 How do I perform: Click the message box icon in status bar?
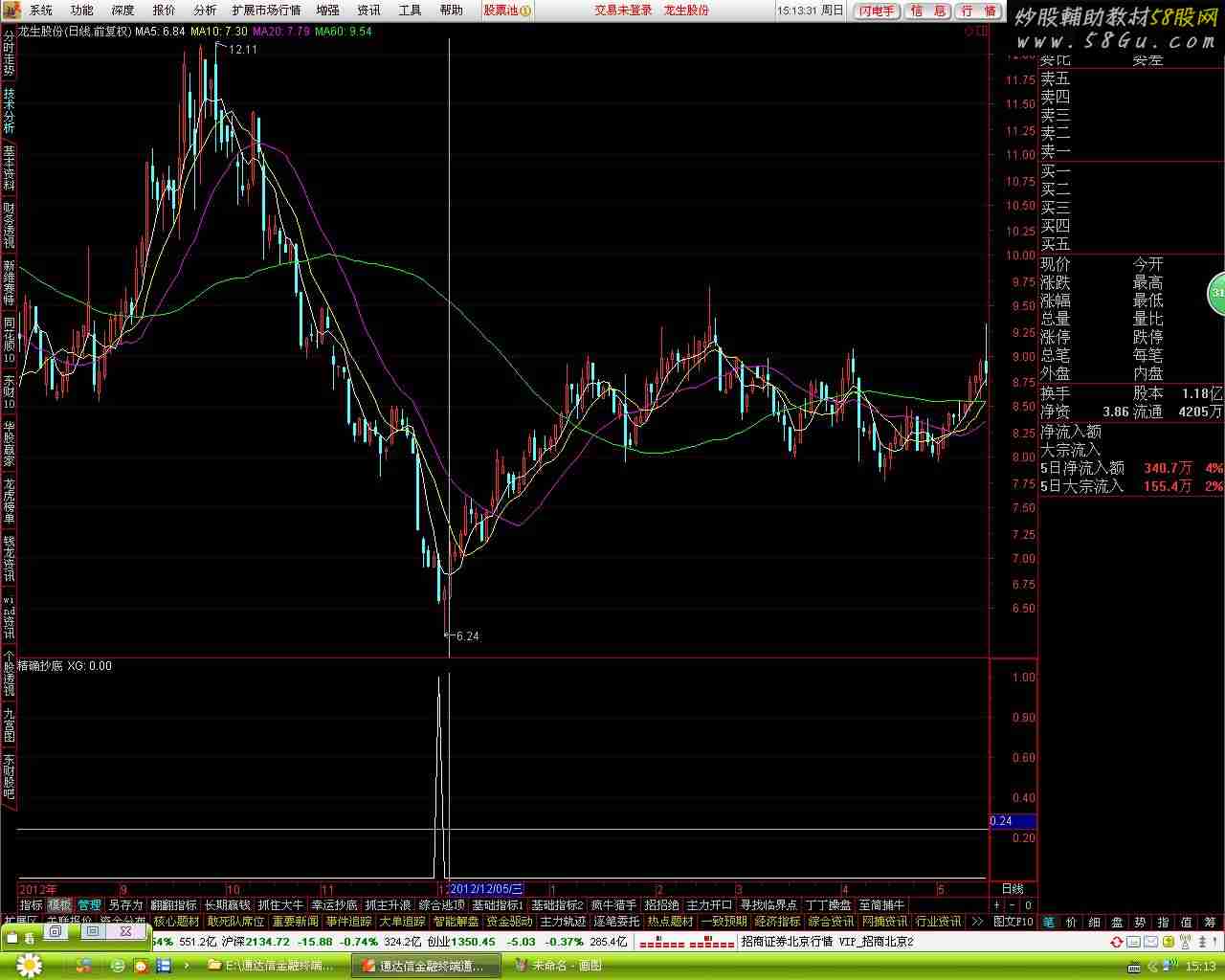click(1133, 942)
